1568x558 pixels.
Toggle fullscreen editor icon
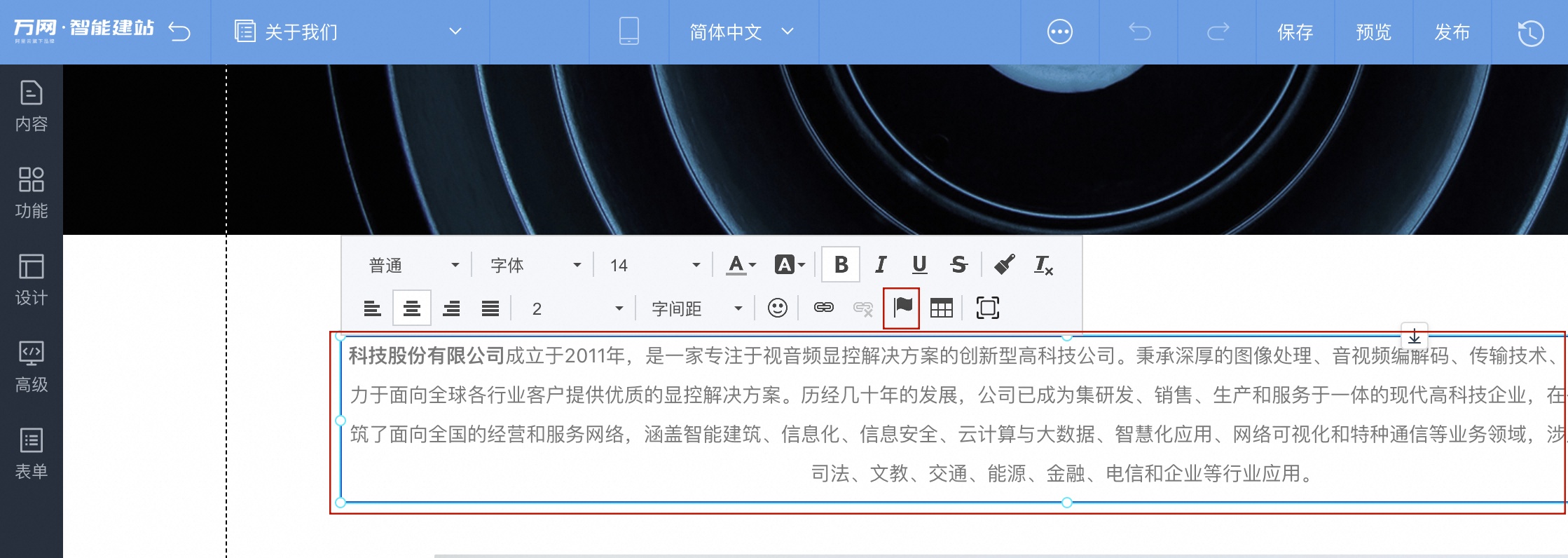pyautogui.click(x=987, y=308)
